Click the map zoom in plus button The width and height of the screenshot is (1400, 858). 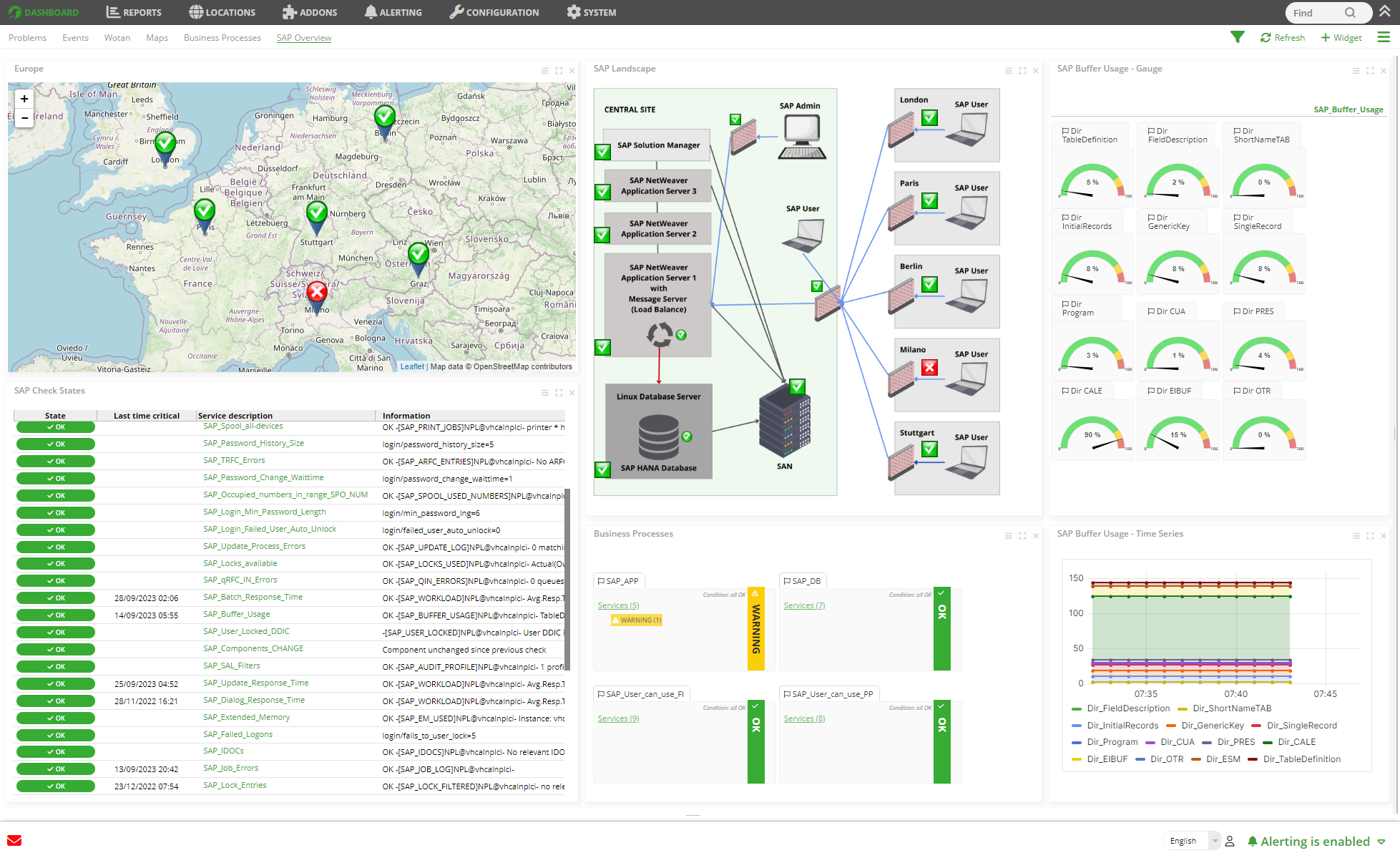click(x=24, y=99)
